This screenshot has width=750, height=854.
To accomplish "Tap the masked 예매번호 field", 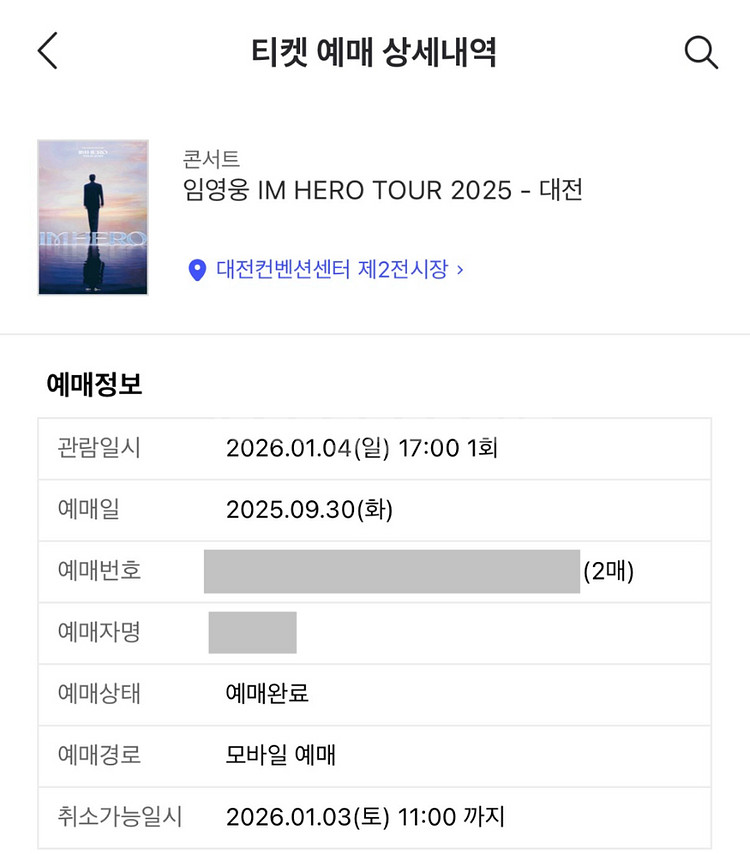I will pos(392,571).
